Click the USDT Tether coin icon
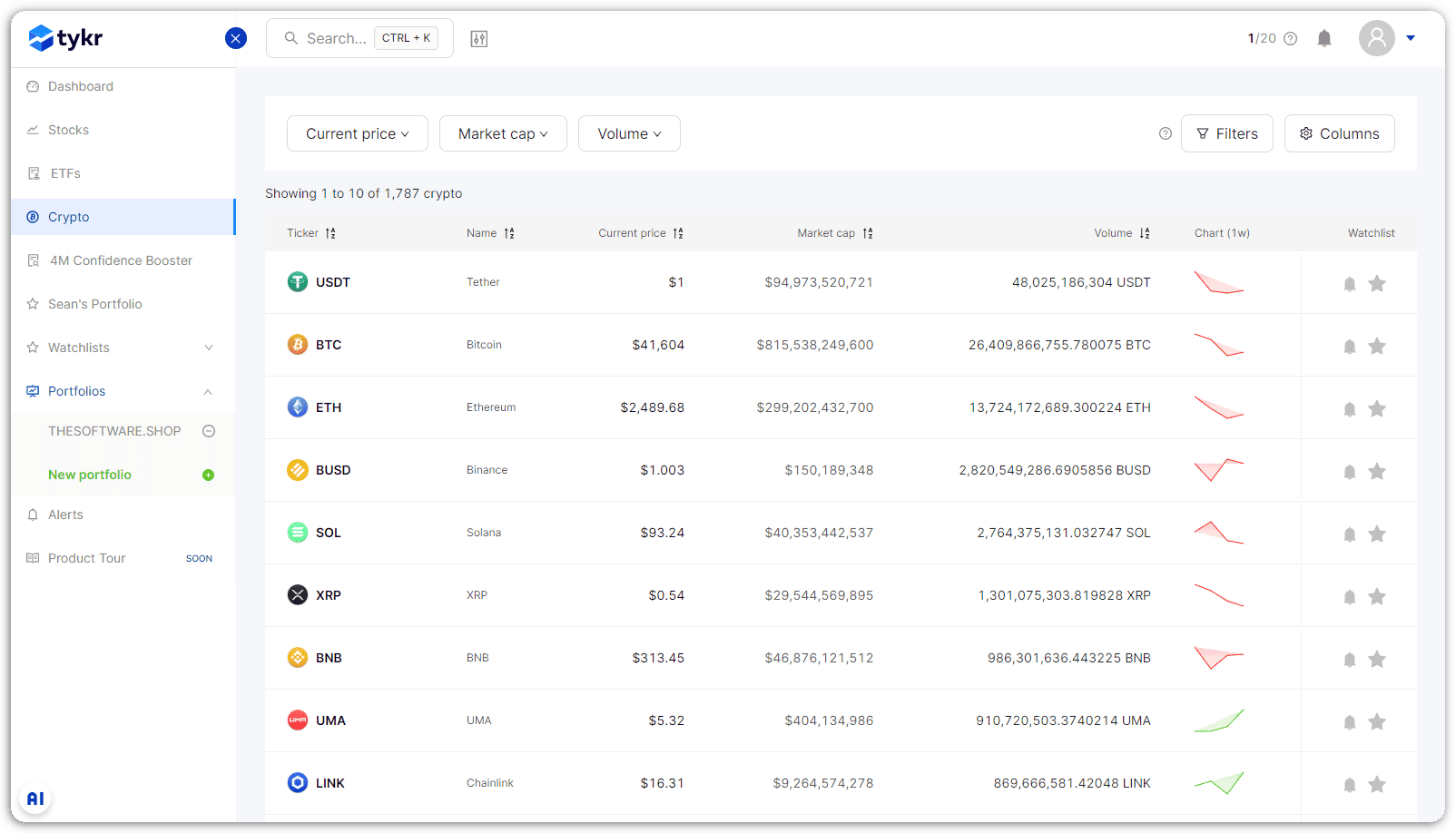This screenshot has height=833, width=1456. tap(298, 282)
